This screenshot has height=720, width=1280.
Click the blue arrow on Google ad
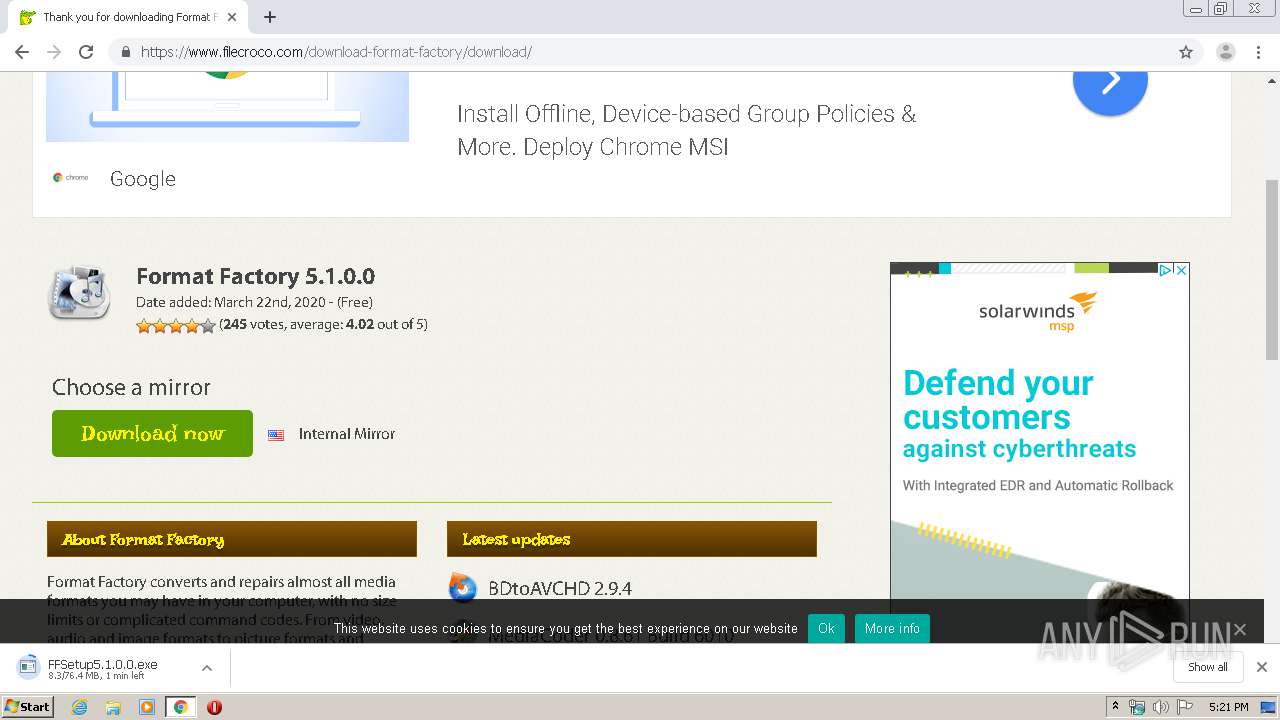(x=1110, y=81)
